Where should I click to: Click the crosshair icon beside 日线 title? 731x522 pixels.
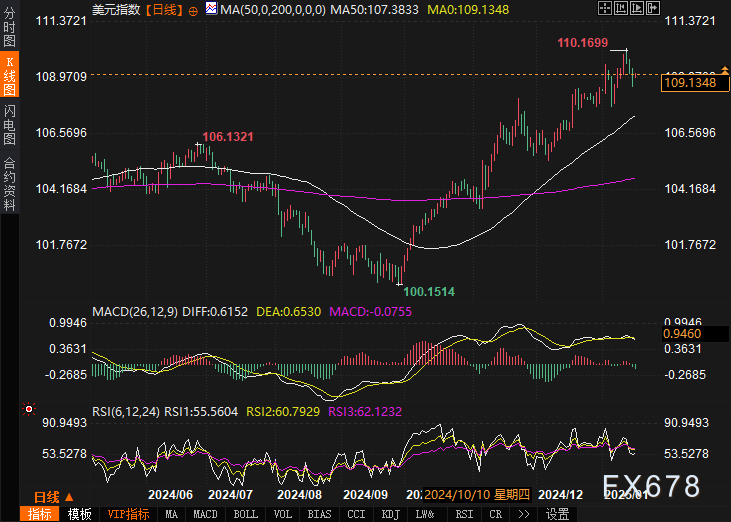tap(193, 9)
